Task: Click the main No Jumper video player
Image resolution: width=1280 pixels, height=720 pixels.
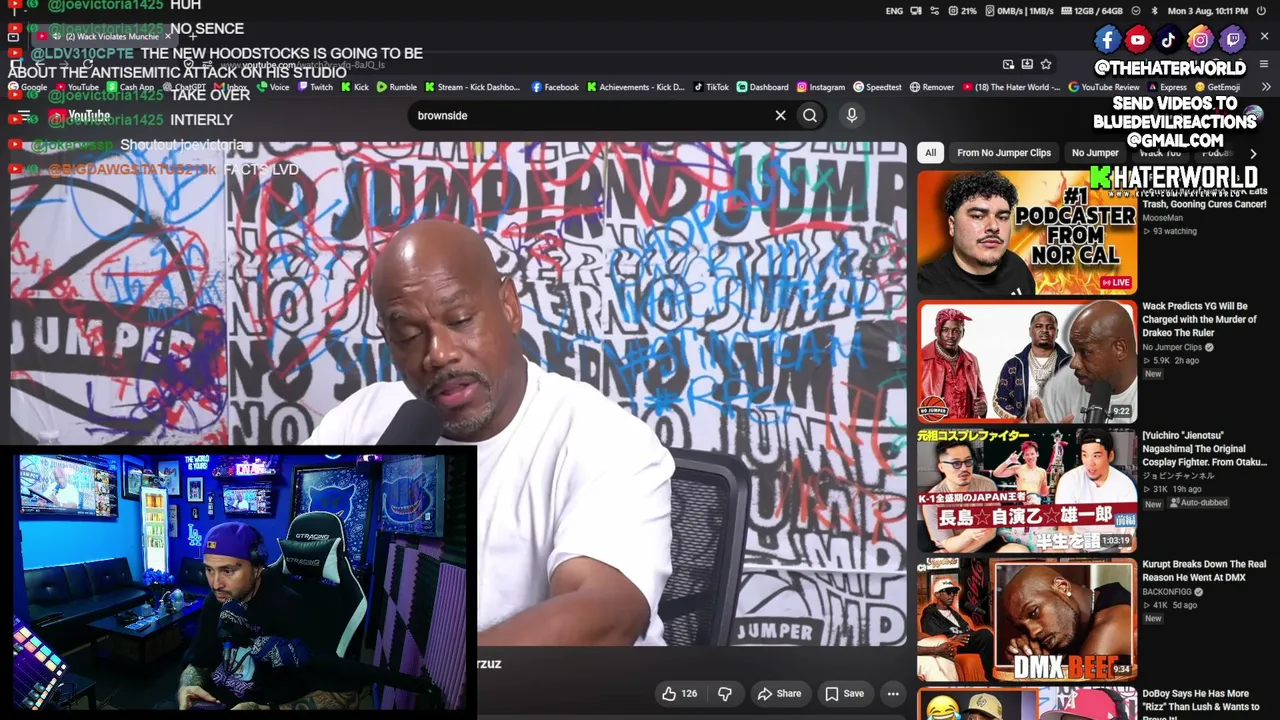Action: click(459, 395)
